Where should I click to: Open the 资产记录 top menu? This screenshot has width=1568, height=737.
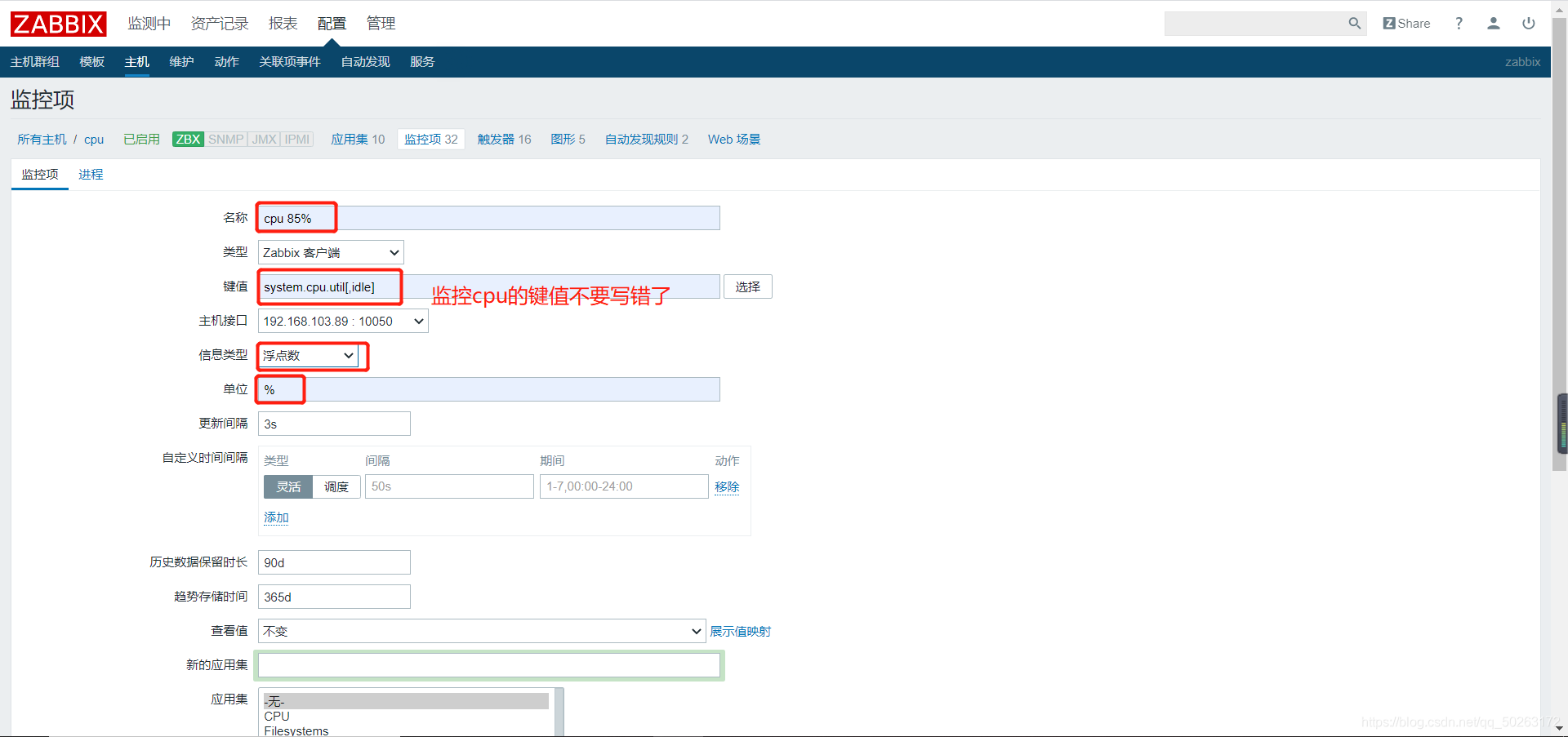pyautogui.click(x=220, y=24)
